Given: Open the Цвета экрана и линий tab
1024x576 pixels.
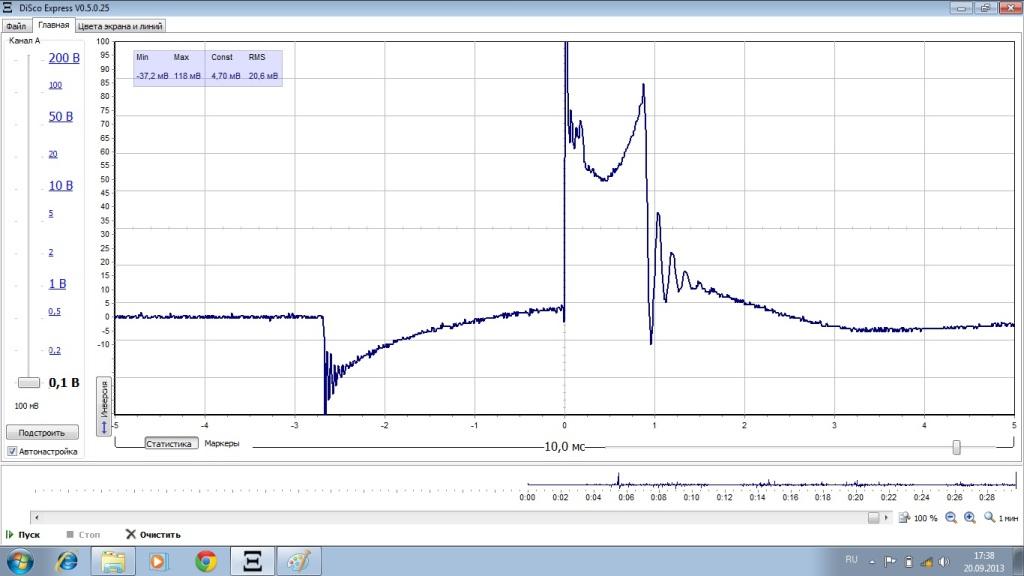Looking at the screenshot, I should (x=120, y=26).
